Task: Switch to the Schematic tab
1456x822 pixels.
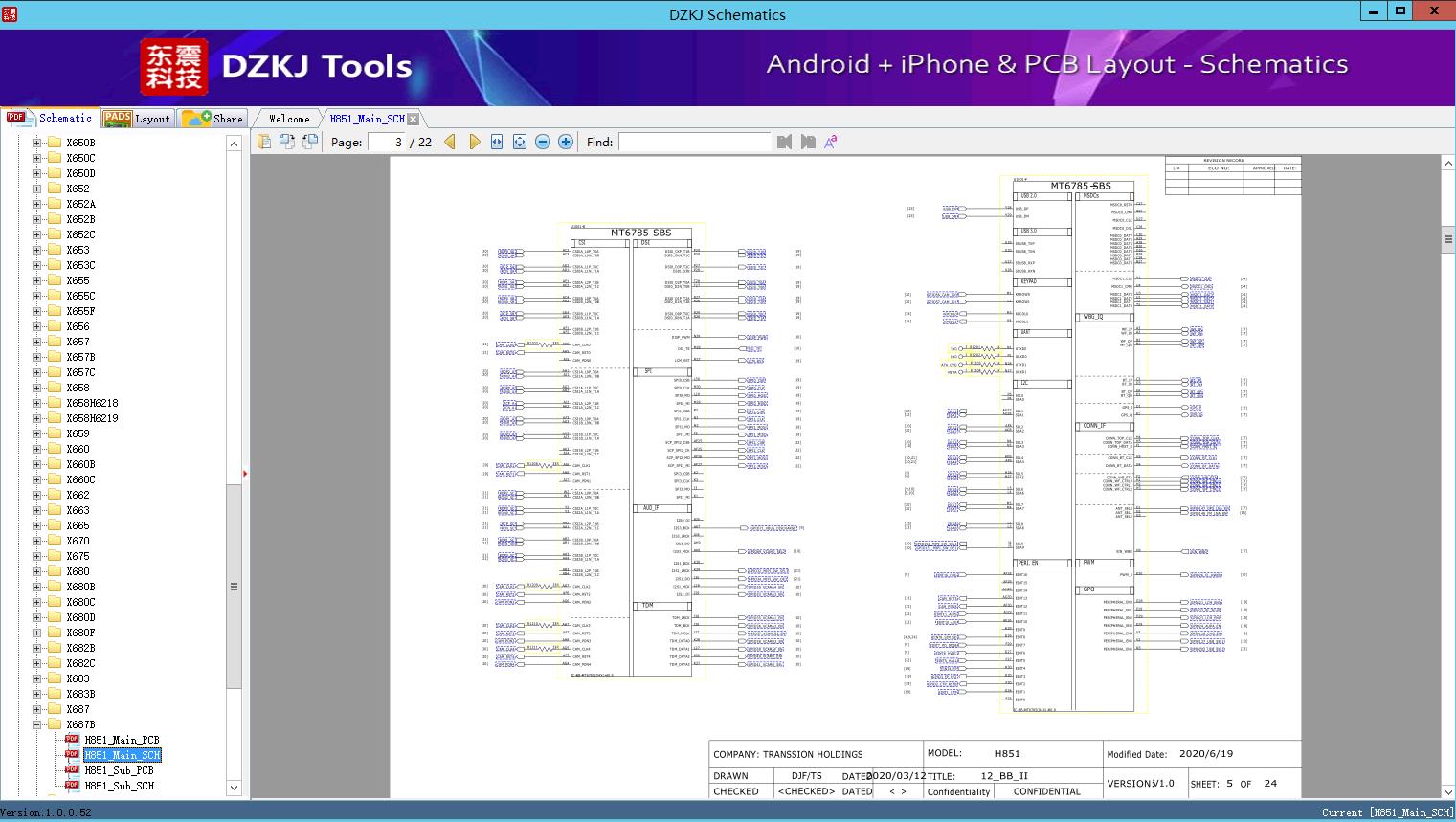Action: click(x=50, y=118)
